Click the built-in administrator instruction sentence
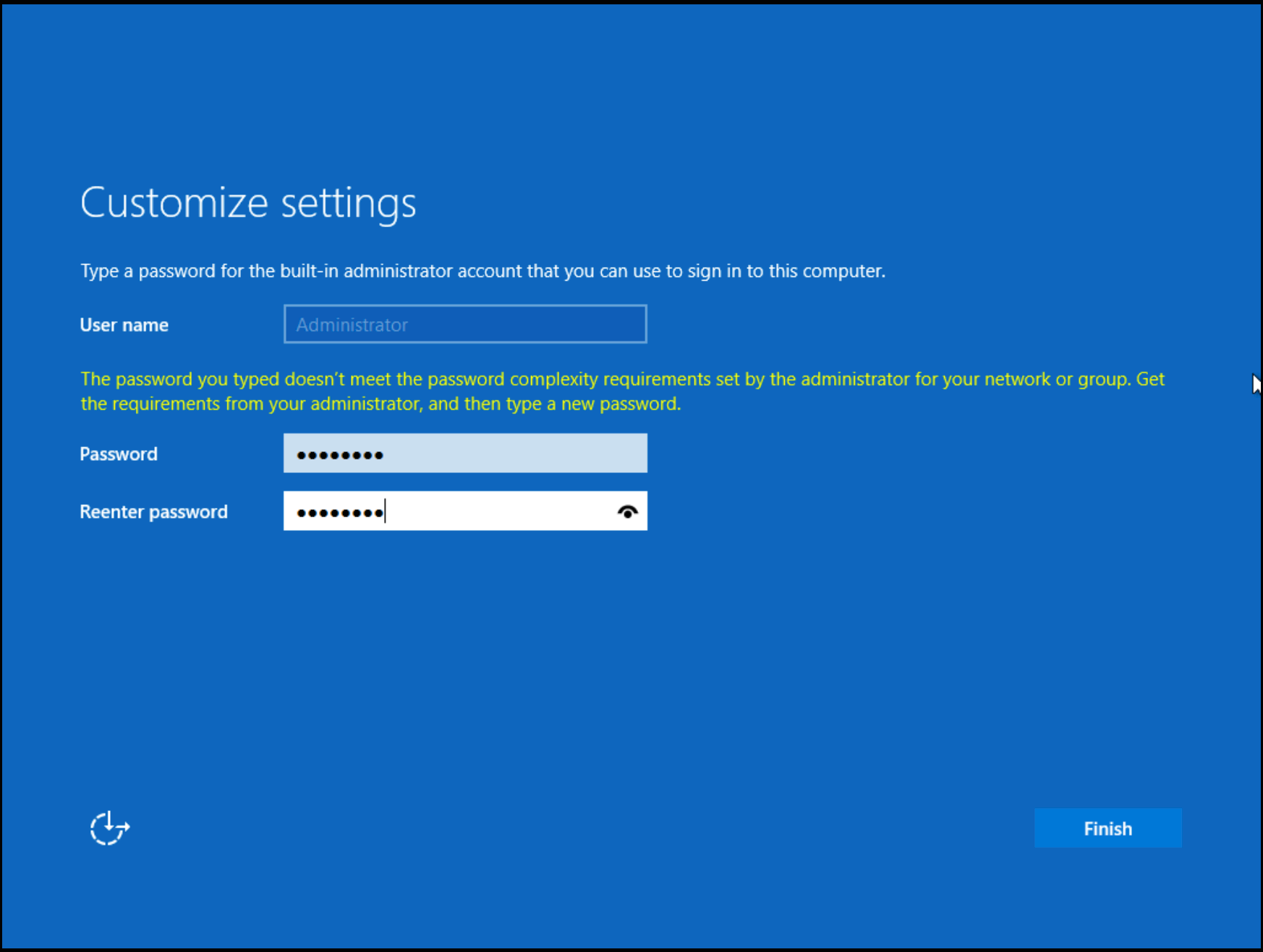The image size is (1263, 952). (x=482, y=271)
